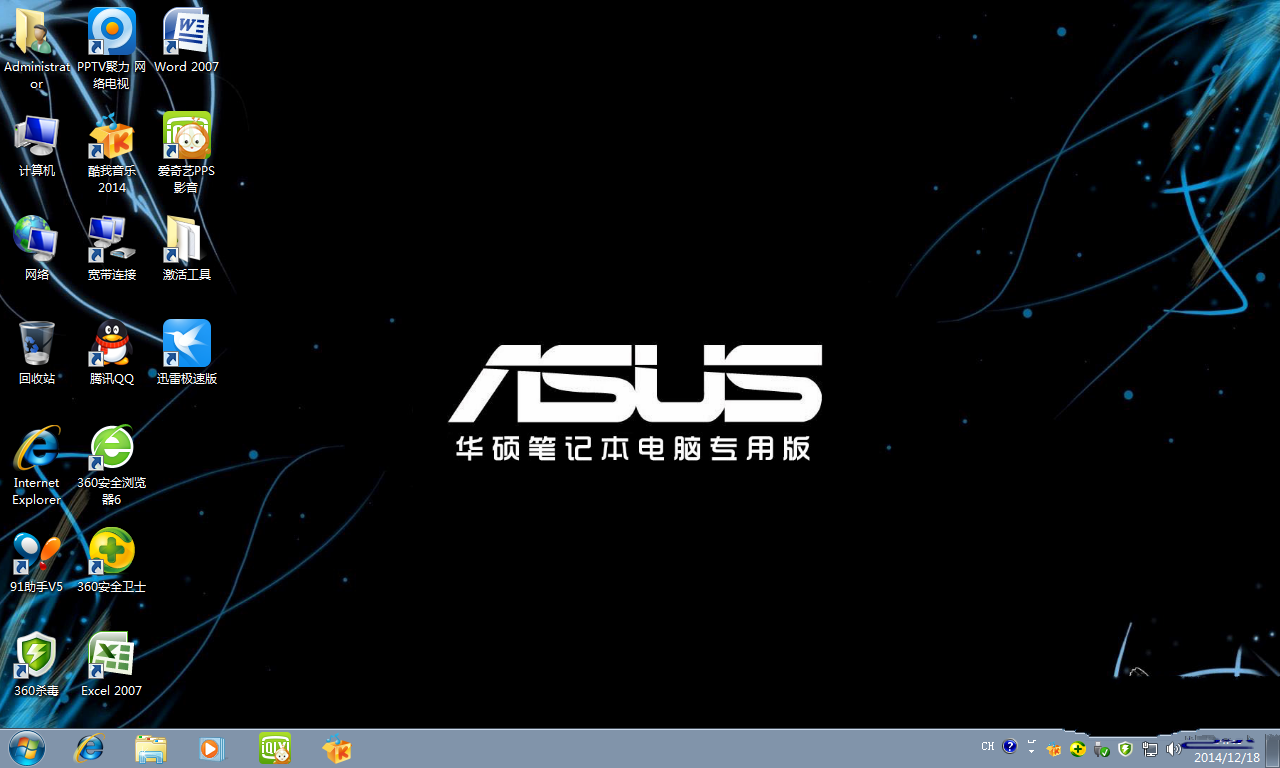Click the language bar help button
1280x768 pixels.
pyautogui.click(x=1010, y=747)
